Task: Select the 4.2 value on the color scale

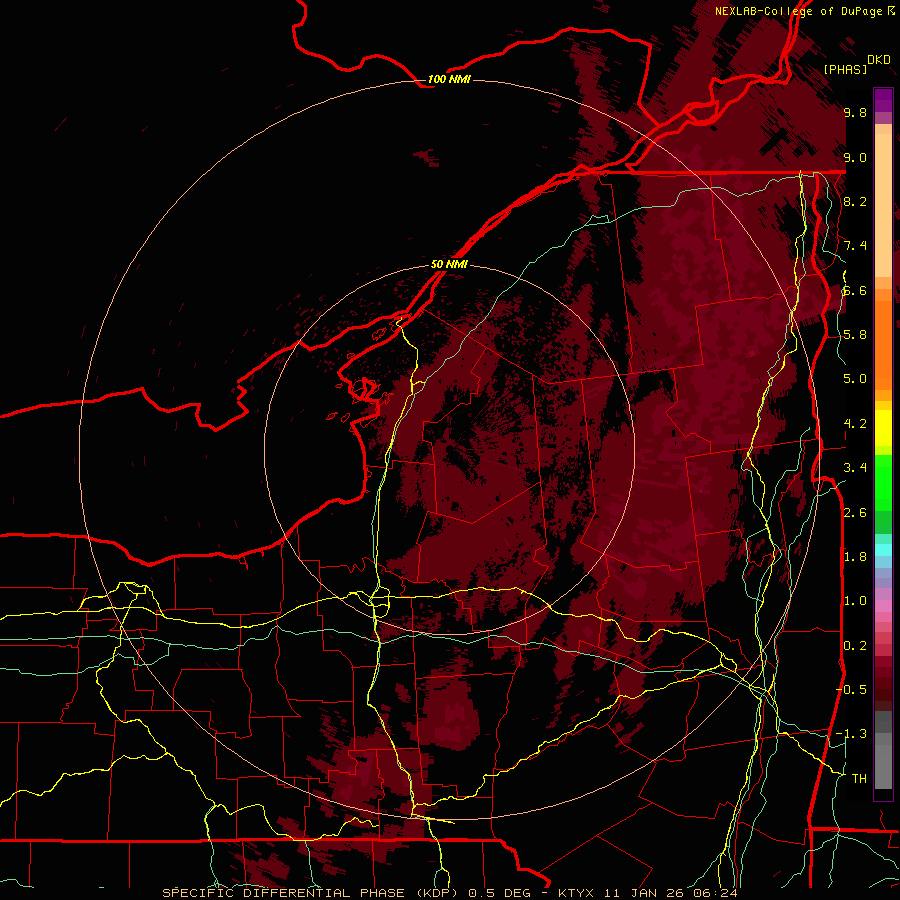Action: [855, 424]
